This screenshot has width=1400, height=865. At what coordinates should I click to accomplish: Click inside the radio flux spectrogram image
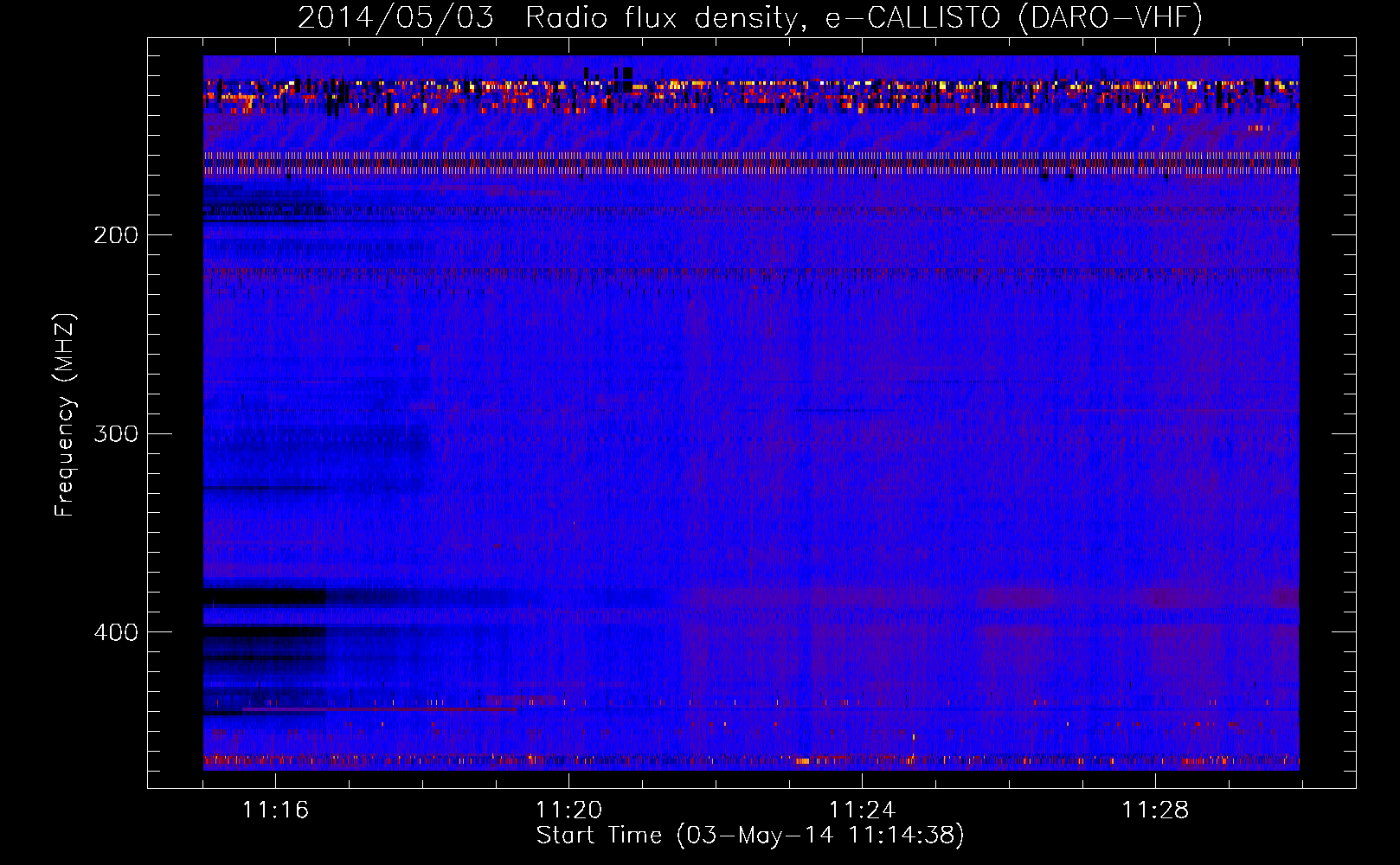(x=751, y=413)
